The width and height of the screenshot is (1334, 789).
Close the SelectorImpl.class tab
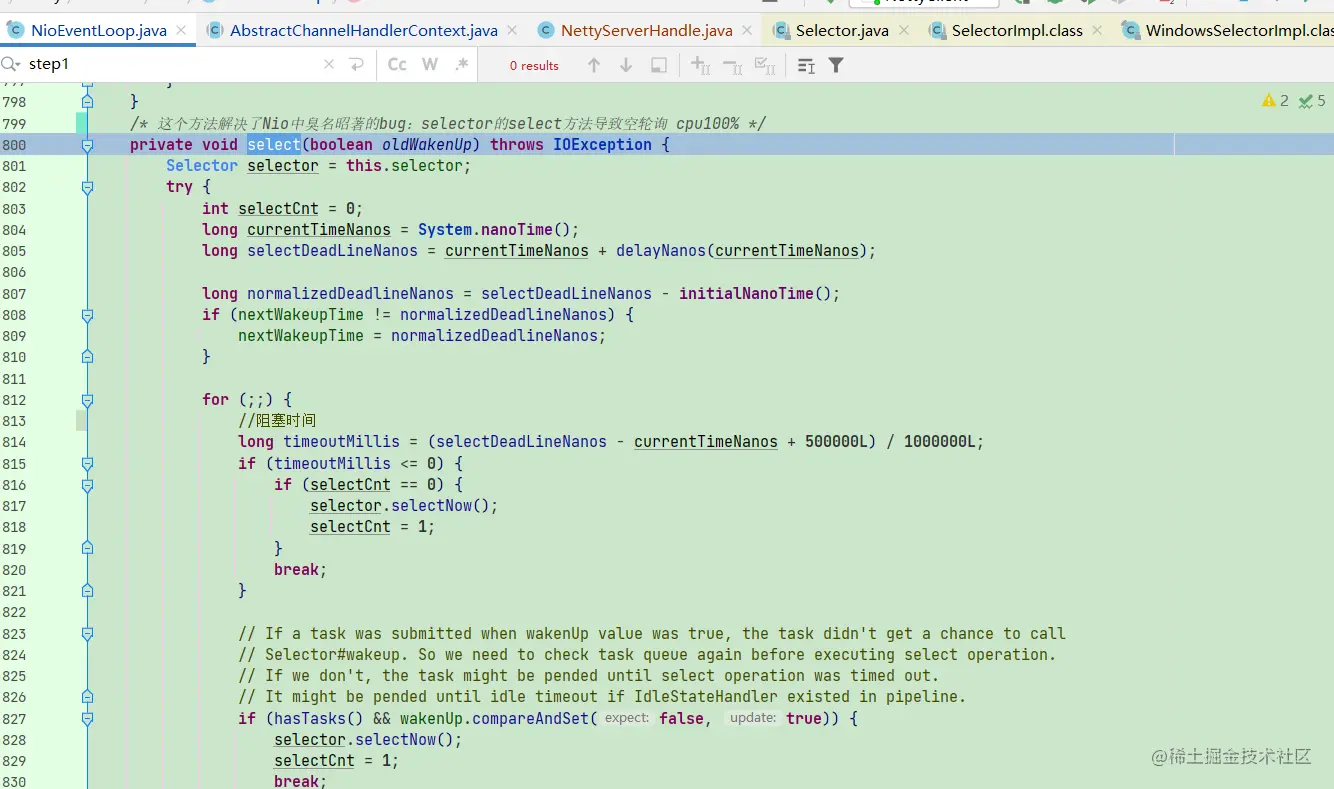click(1097, 30)
